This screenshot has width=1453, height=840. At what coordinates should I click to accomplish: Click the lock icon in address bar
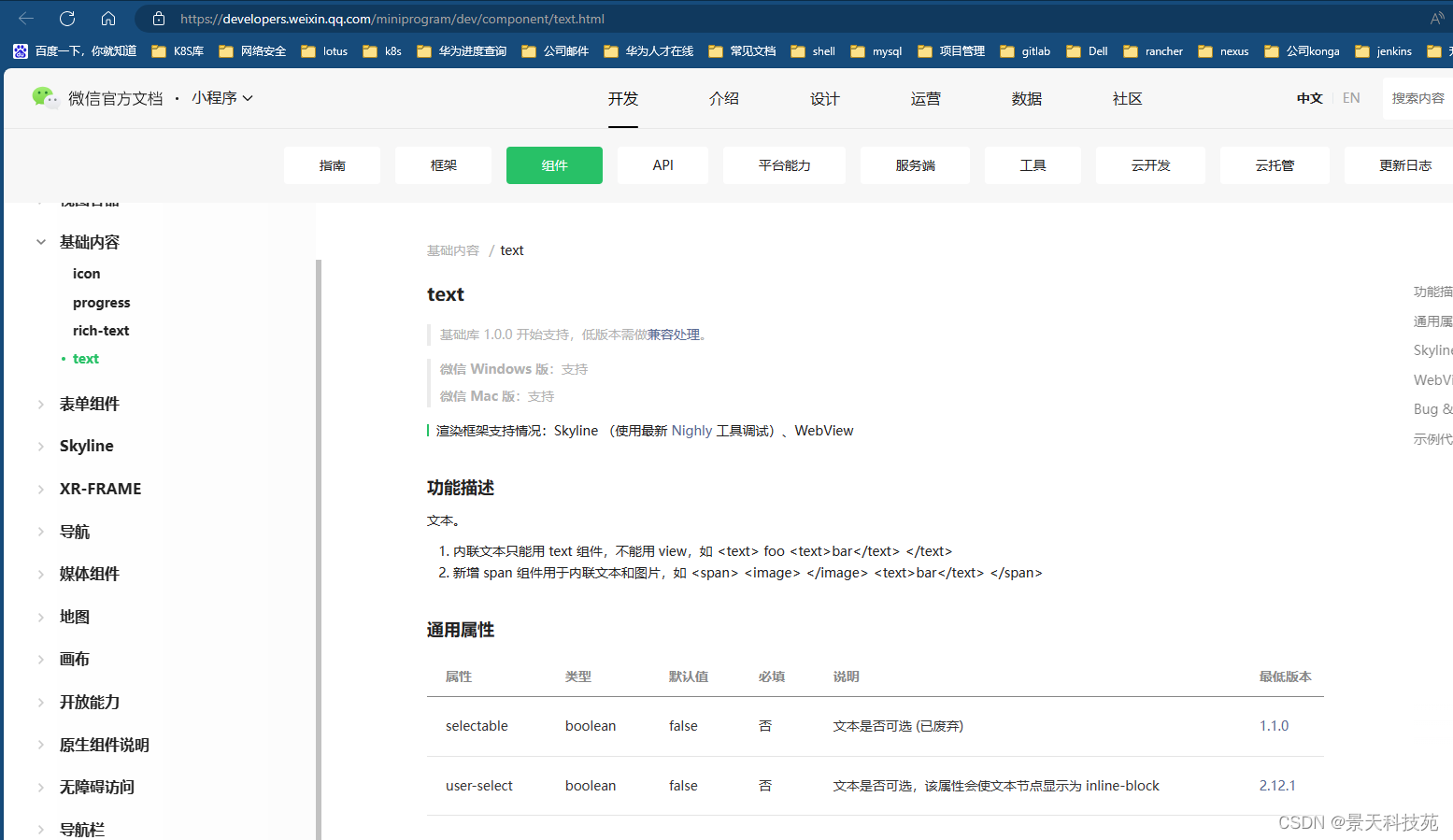(159, 19)
